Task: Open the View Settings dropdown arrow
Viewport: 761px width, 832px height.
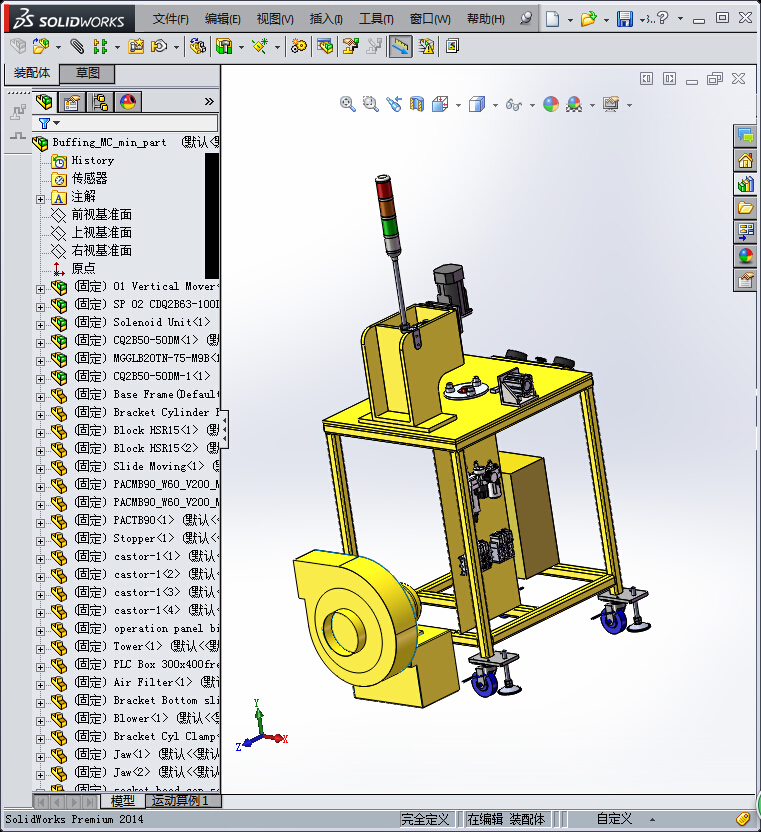Action: [x=629, y=106]
